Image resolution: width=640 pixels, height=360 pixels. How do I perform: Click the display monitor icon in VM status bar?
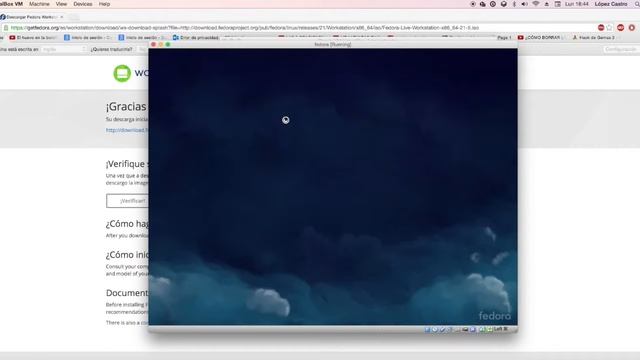[465, 329]
